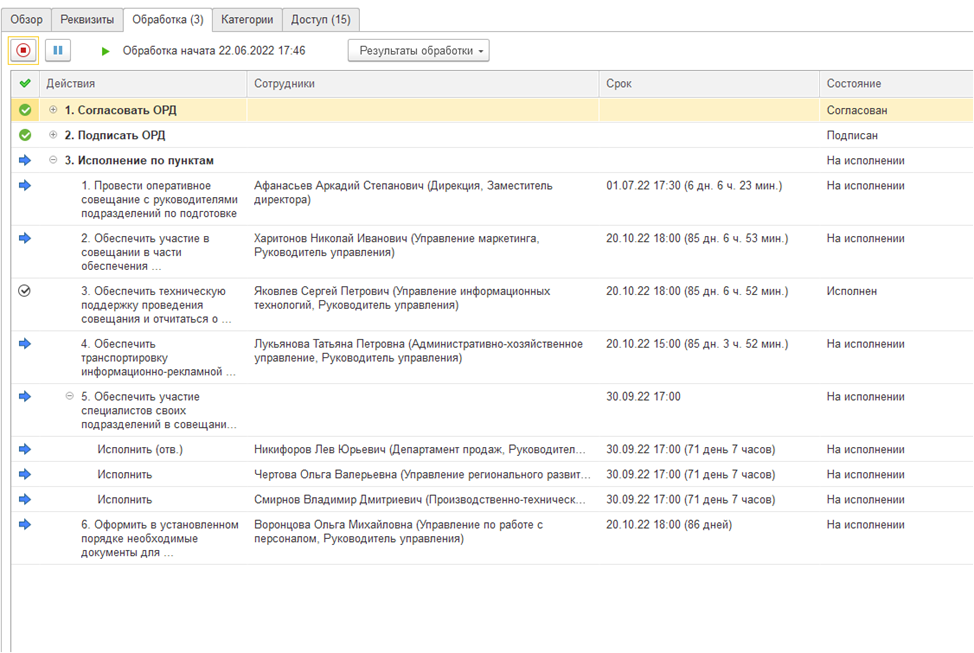Click employee Смирнов Владимир Дмитриевич

[x=419, y=500]
